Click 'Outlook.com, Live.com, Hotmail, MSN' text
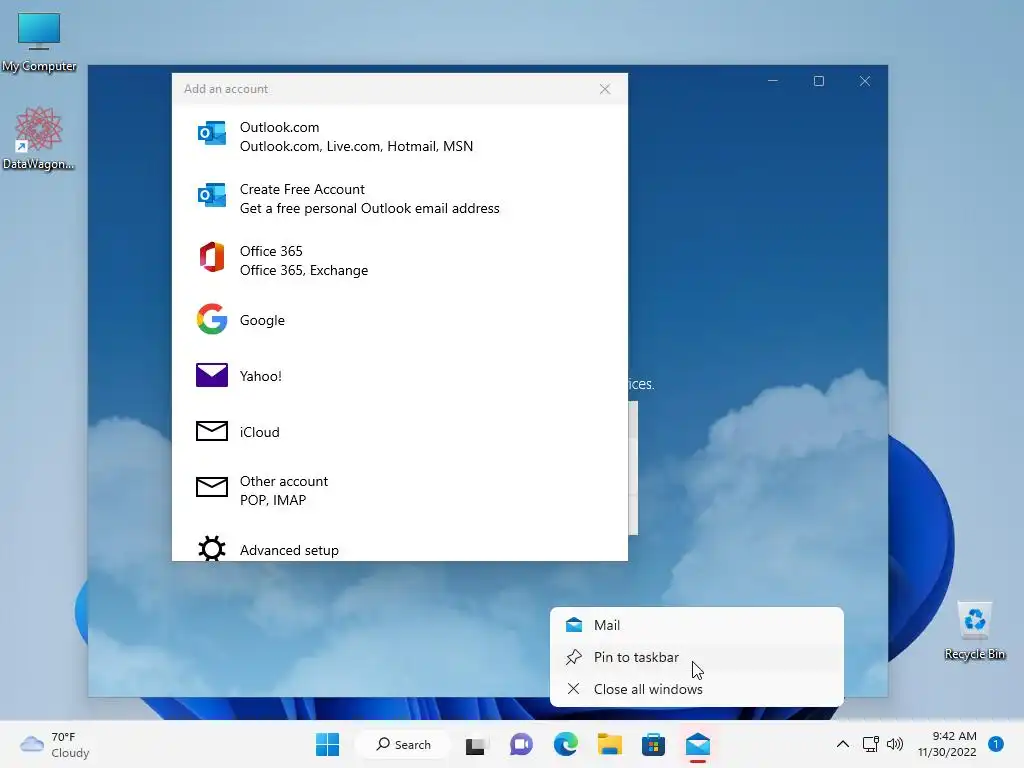 (x=357, y=146)
